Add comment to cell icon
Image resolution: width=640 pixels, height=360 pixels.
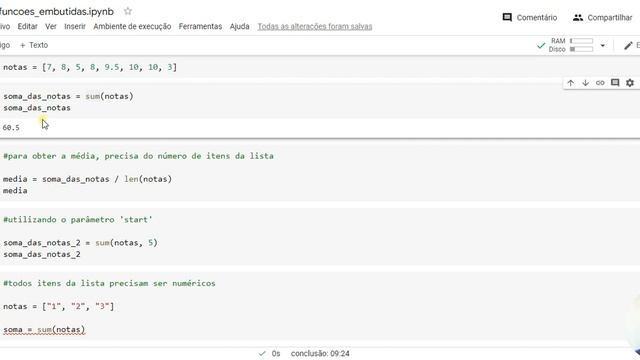point(615,83)
